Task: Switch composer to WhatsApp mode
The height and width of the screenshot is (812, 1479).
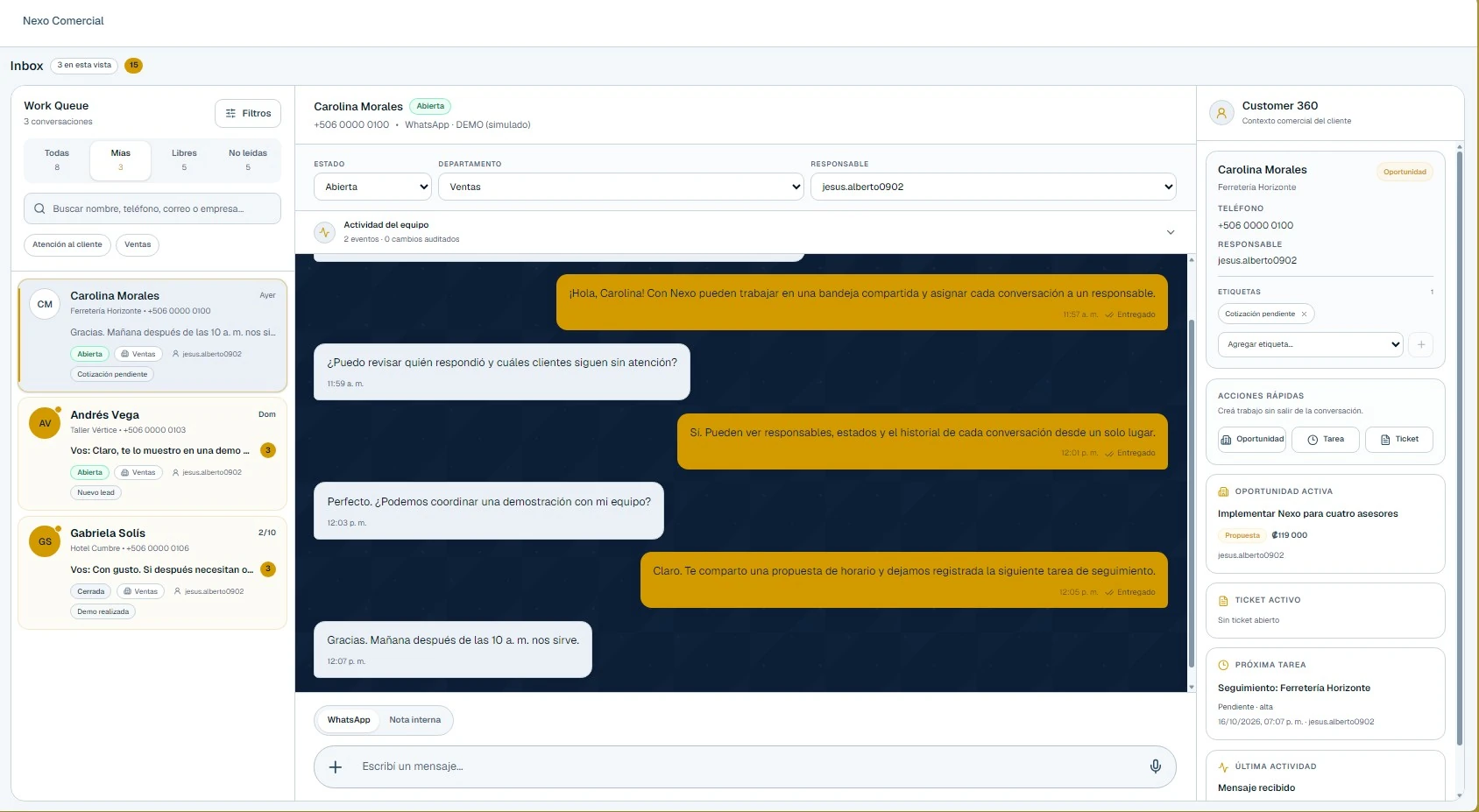Action: click(x=349, y=720)
